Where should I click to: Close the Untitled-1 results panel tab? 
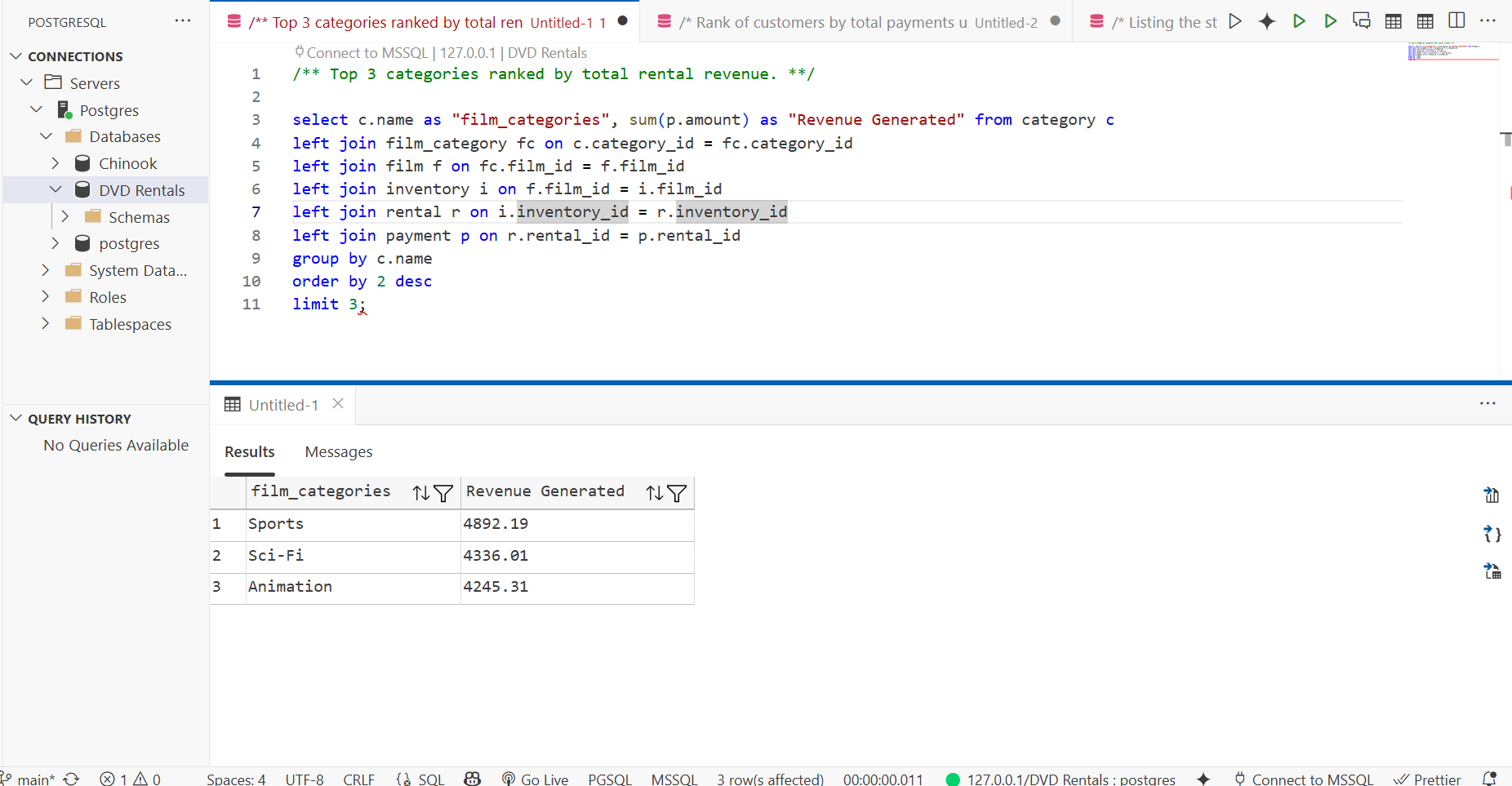click(x=338, y=404)
